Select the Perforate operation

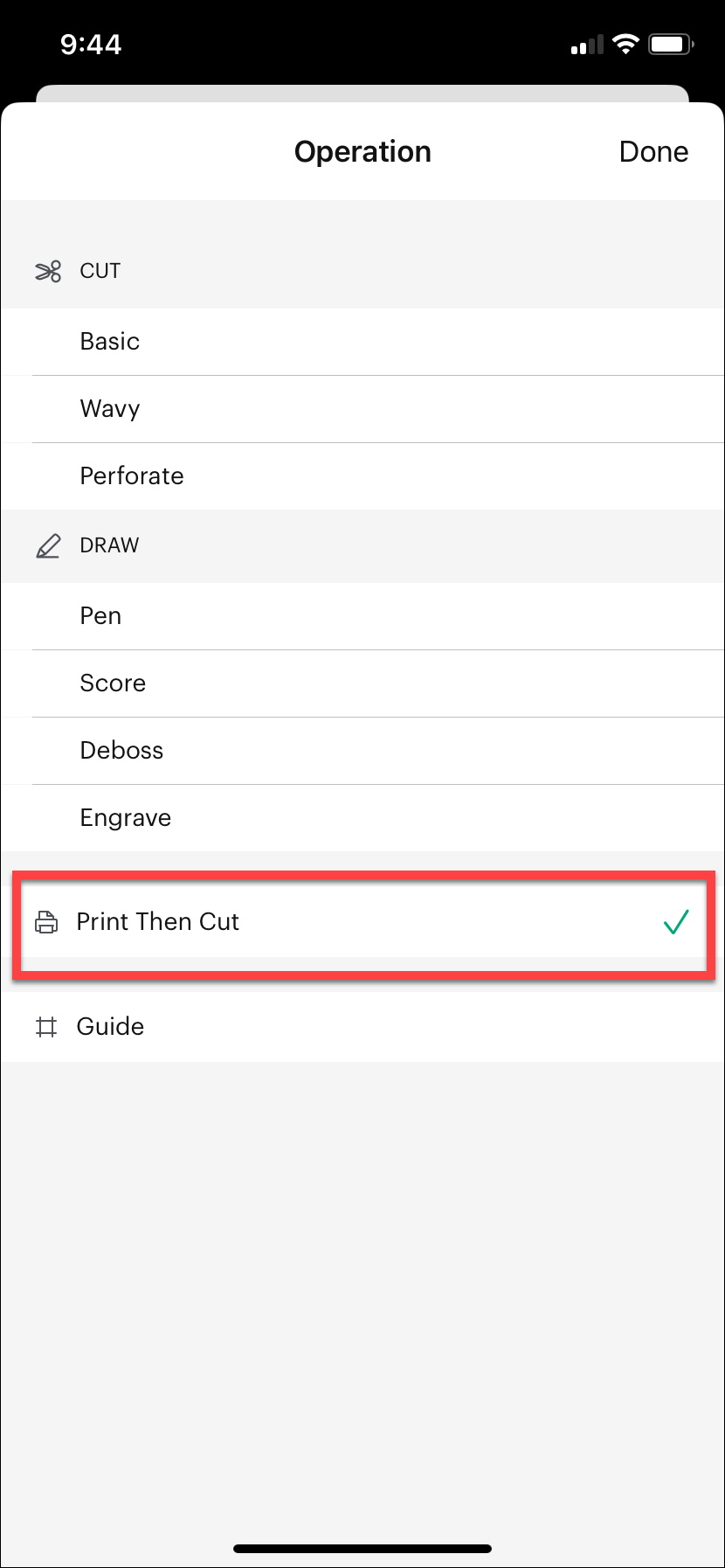pyautogui.click(x=132, y=476)
